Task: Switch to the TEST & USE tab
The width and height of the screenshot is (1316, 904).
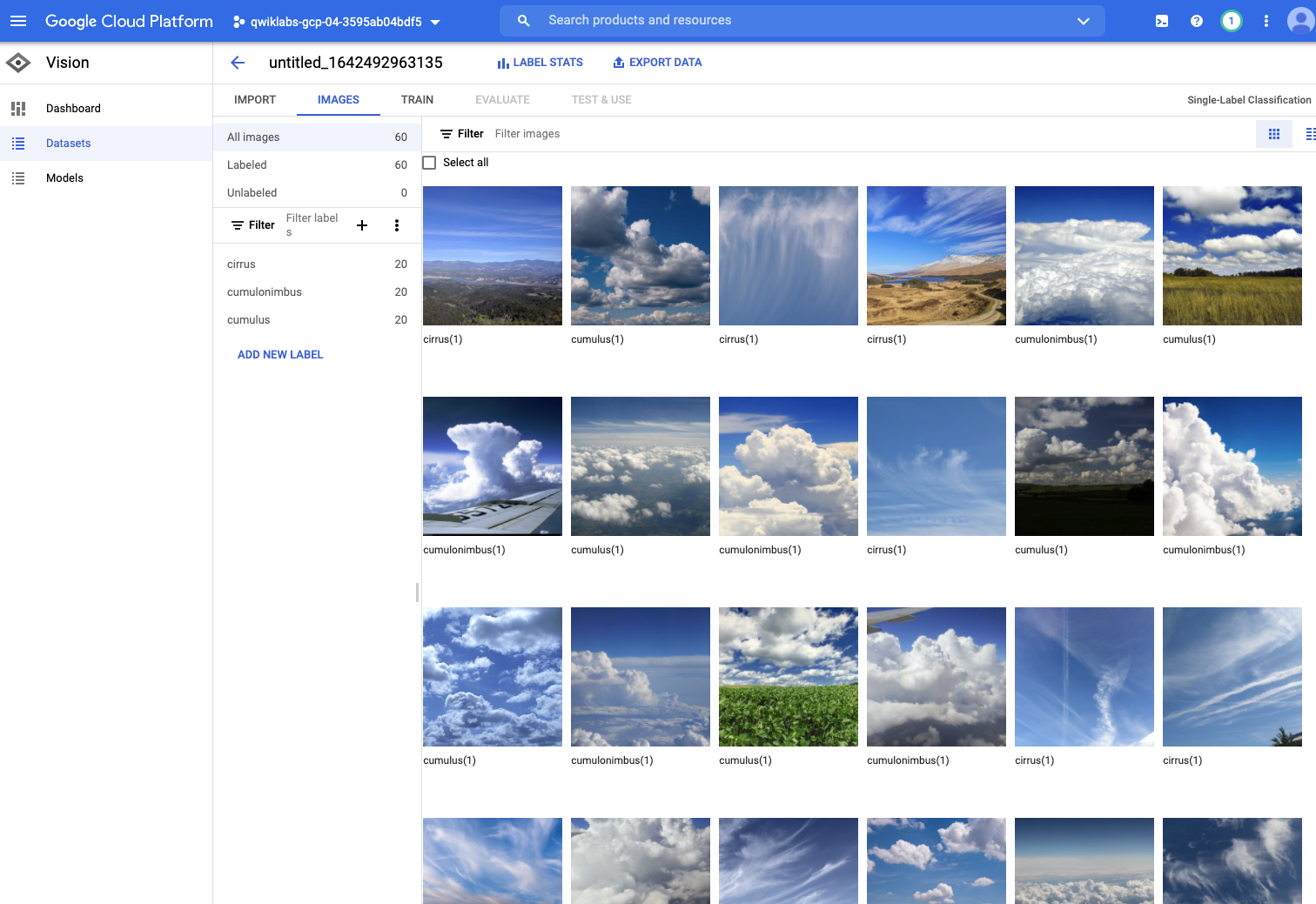Action: click(601, 100)
